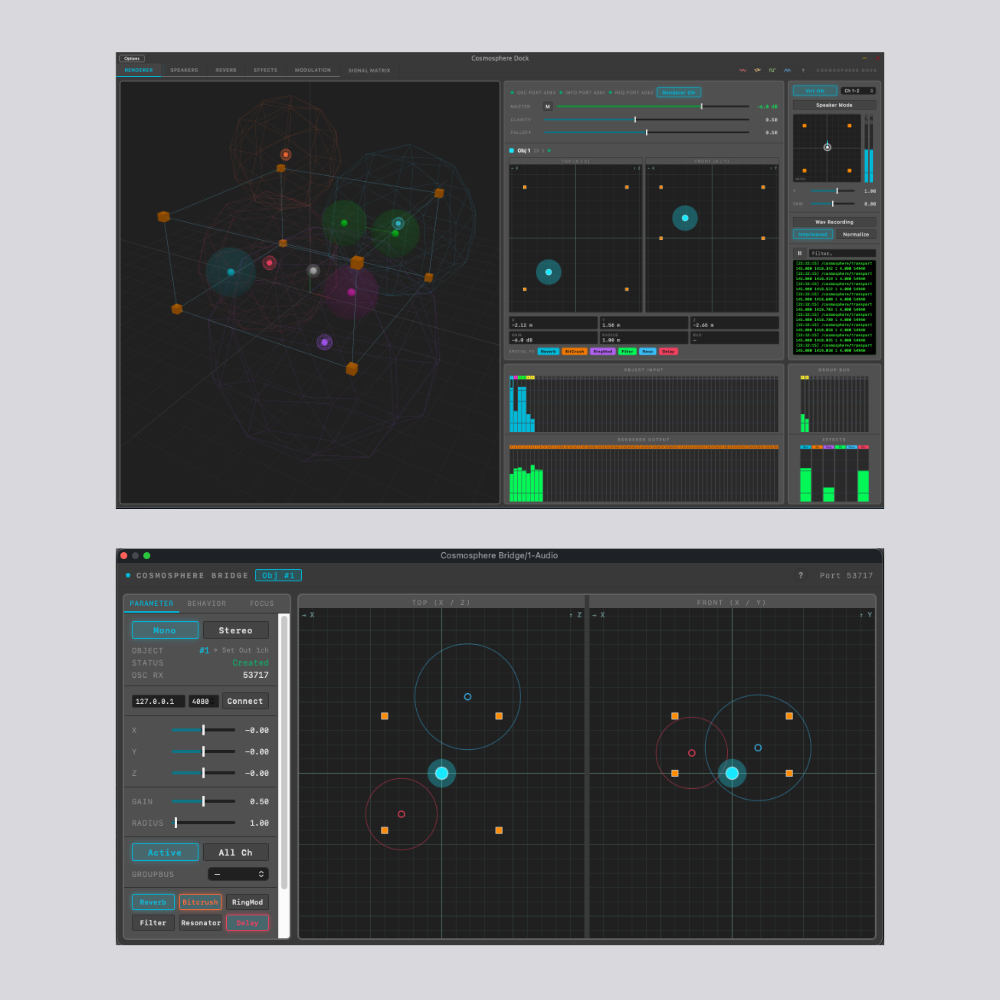Open the GROUPBUS dropdown
This screenshot has height=1000, width=1000.
[238, 874]
